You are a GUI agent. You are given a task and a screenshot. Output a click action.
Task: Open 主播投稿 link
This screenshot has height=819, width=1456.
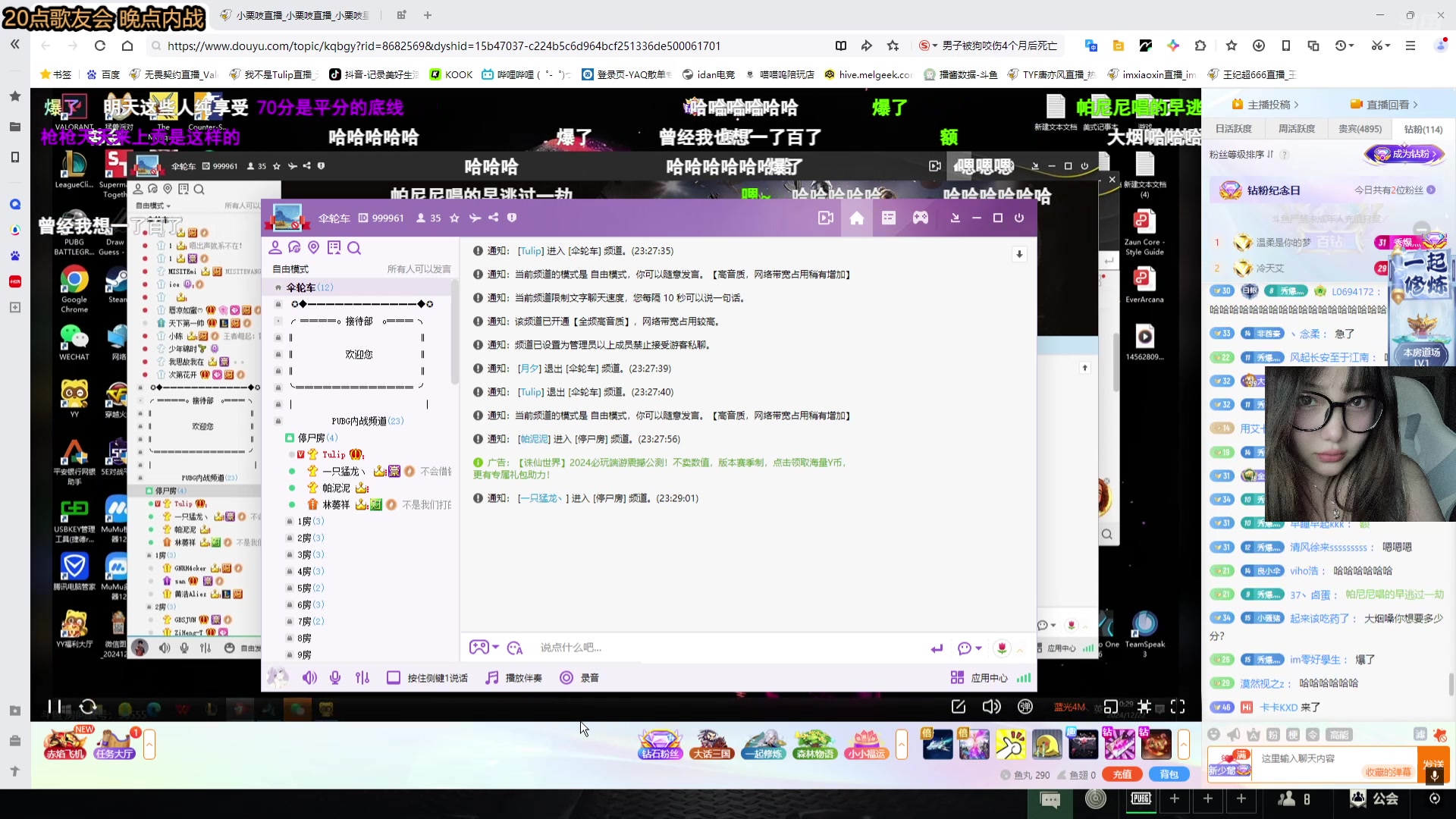click(x=1266, y=105)
